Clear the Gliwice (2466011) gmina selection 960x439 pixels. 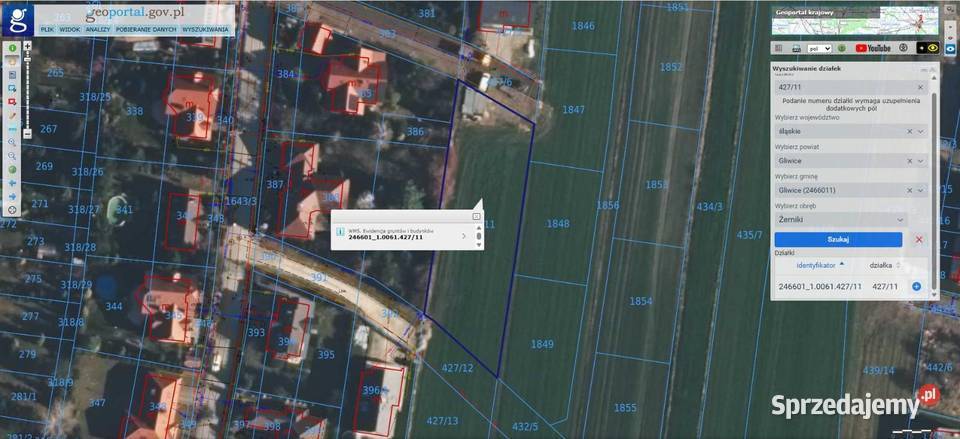tap(909, 190)
